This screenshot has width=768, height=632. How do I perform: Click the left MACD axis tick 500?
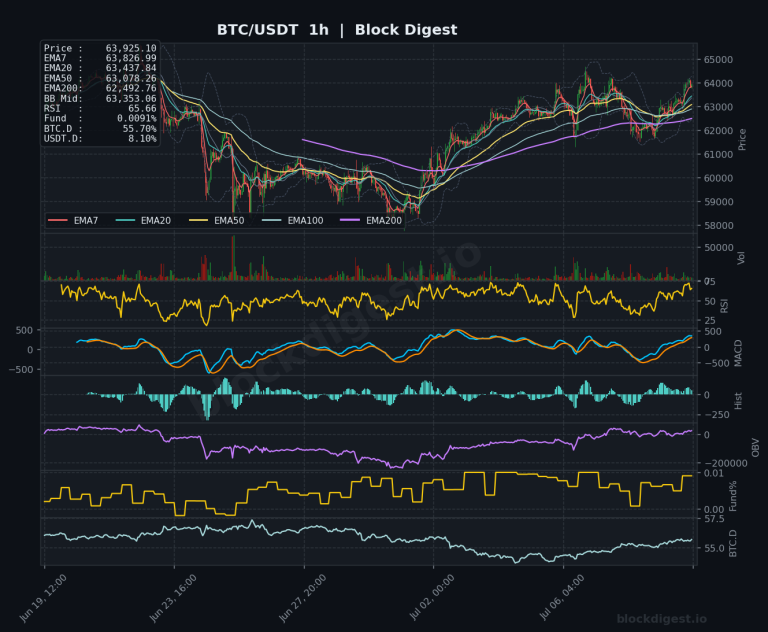click(x=24, y=330)
